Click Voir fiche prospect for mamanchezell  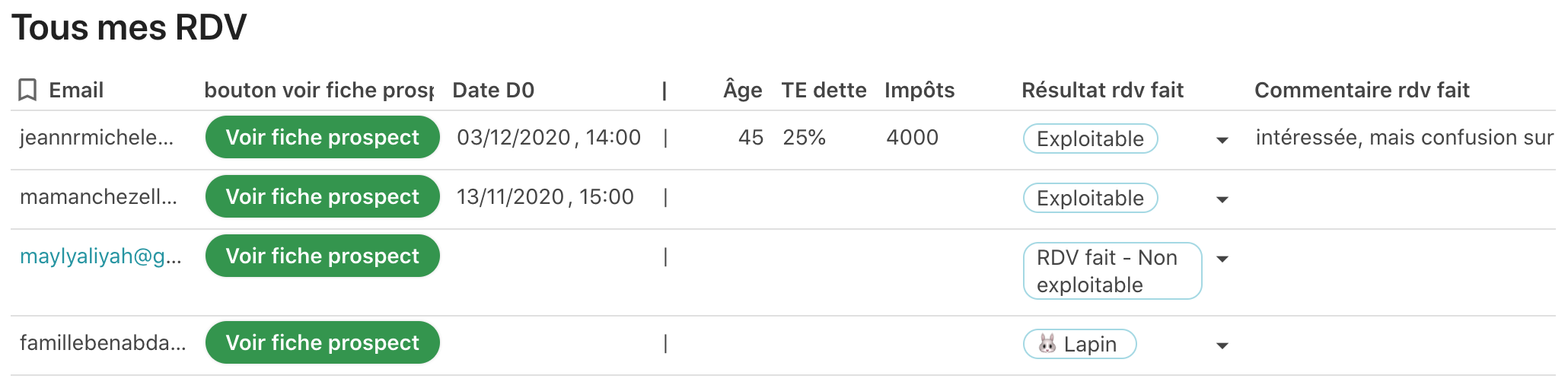(x=323, y=196)
